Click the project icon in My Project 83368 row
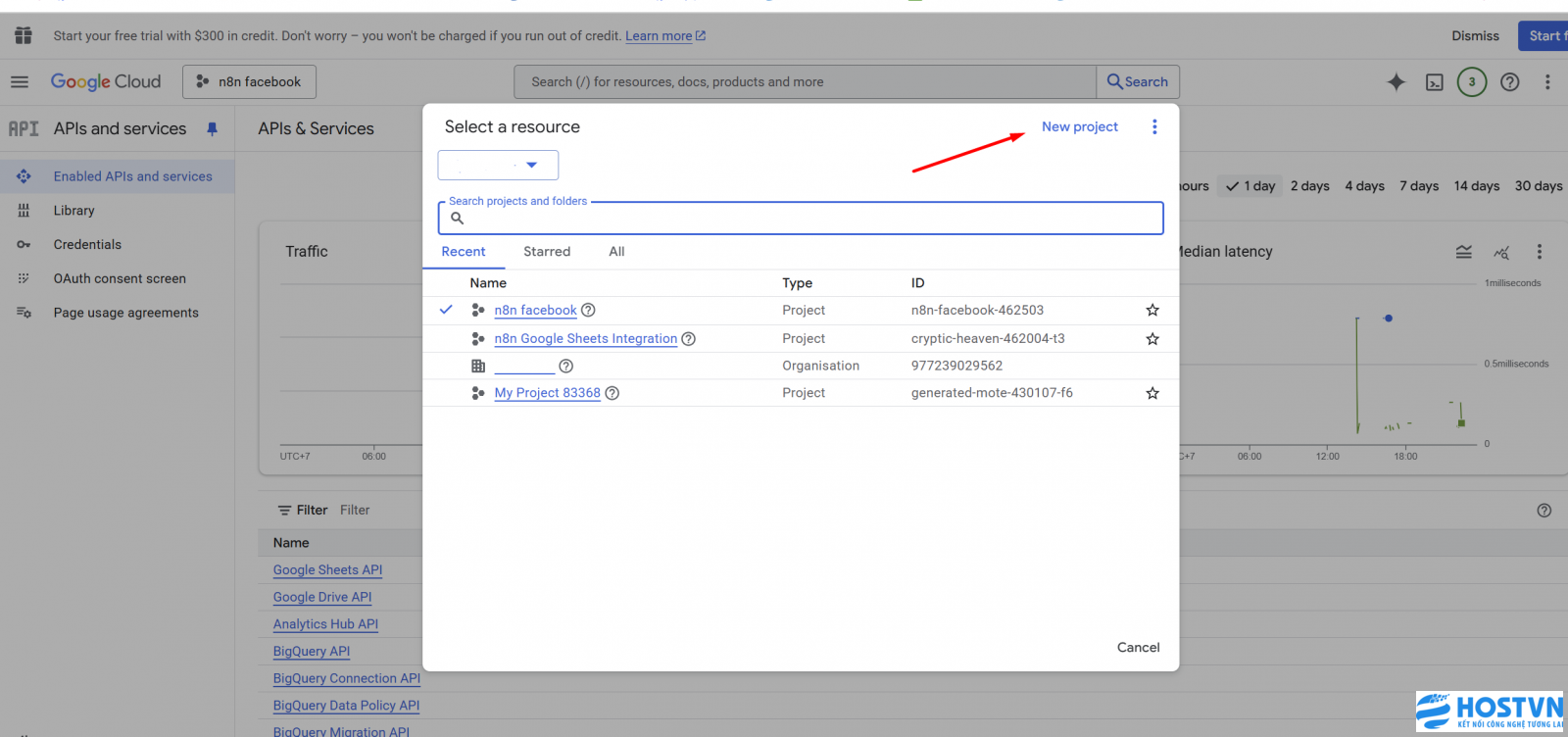The image size is (1568, 737). (x=478, y=393)
